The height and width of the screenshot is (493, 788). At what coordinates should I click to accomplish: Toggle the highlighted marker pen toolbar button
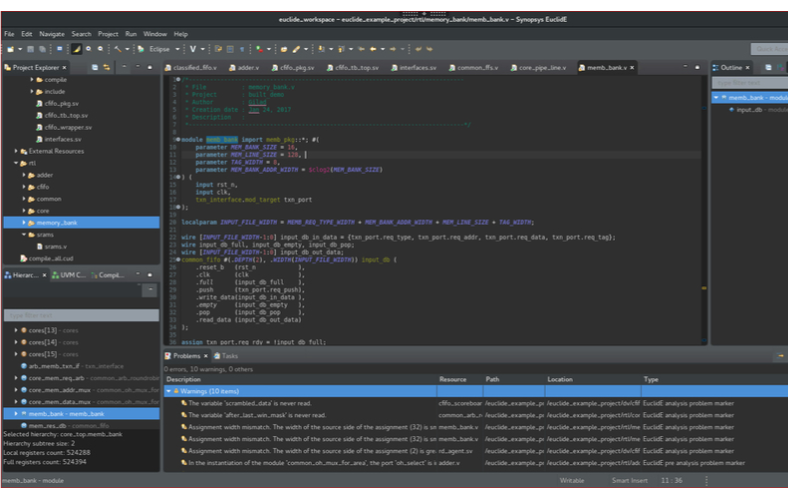pos(76,49)
